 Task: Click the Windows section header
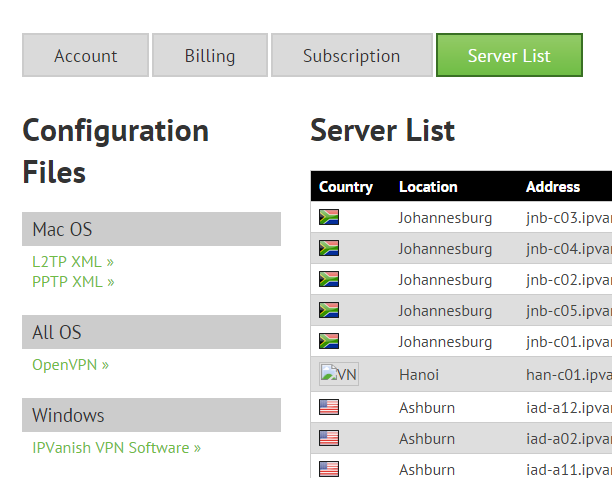(151, 415)
